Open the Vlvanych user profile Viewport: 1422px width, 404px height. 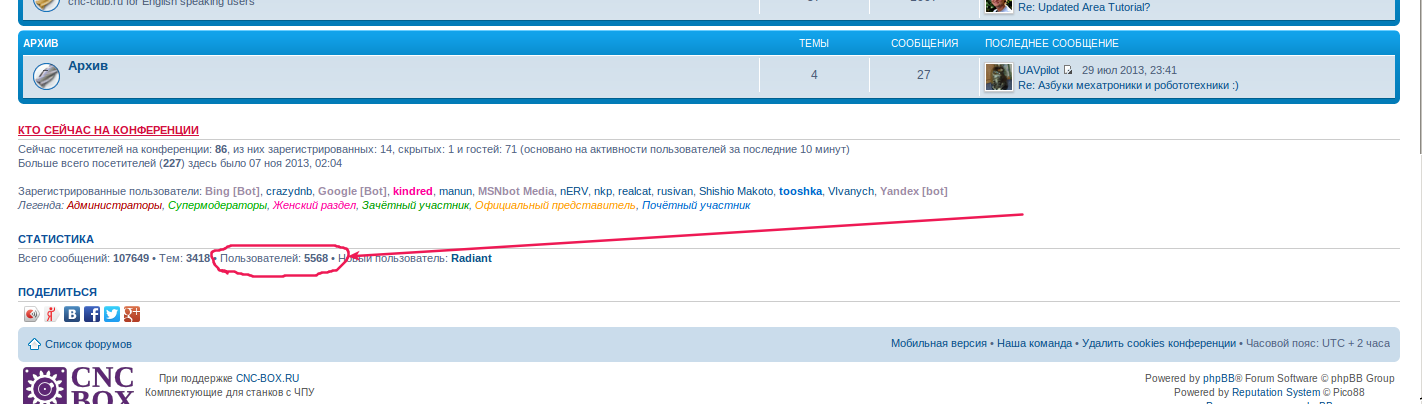tap(851, 191)
